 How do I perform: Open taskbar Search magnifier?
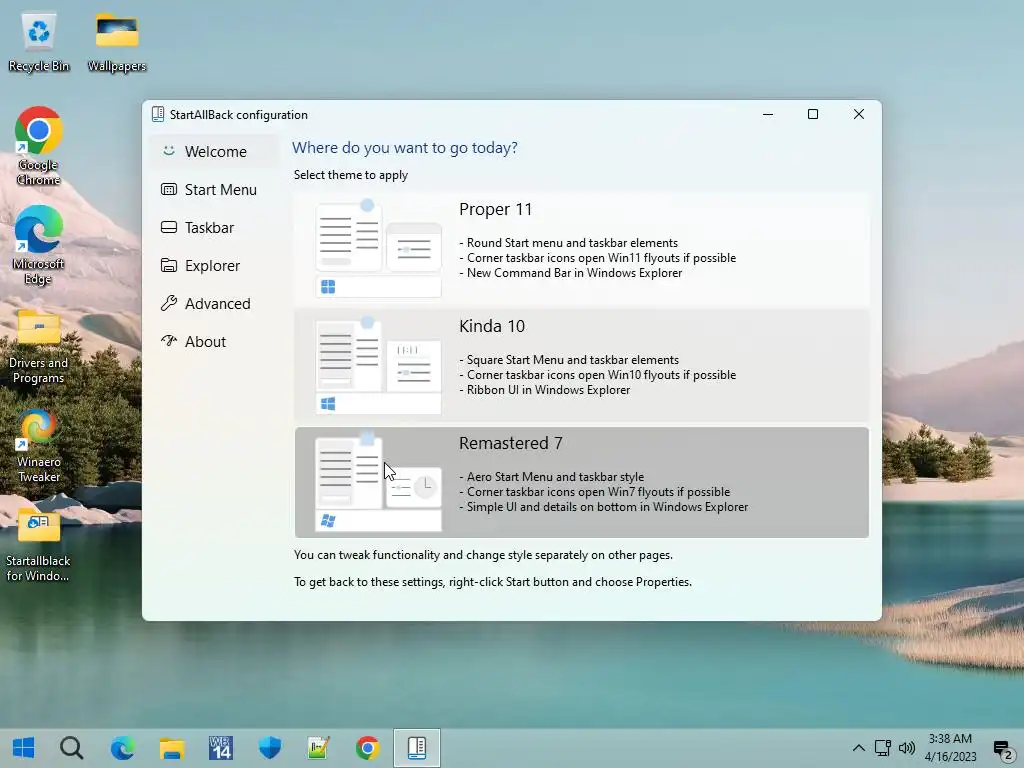[72, 748]
